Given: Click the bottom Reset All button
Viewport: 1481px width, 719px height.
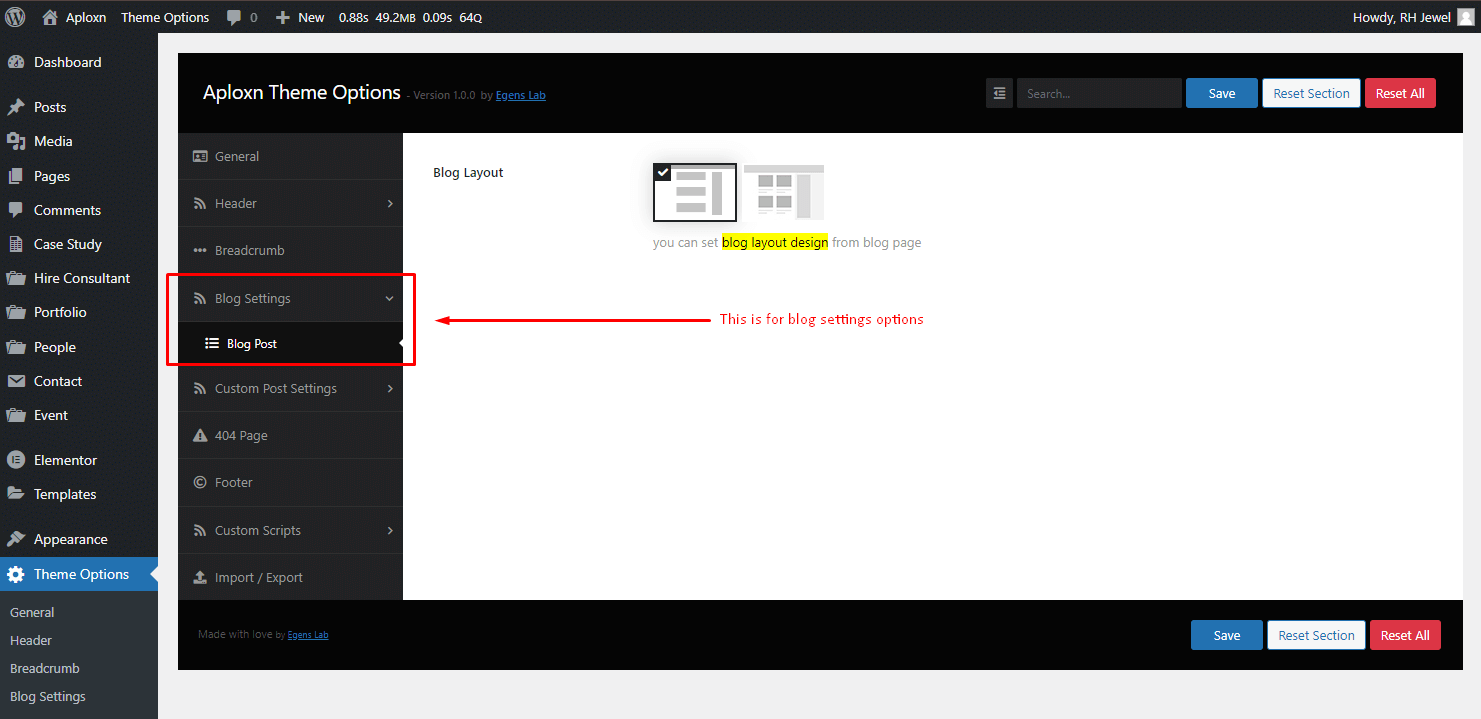Looking at the screenshot, I should point(1405,635).
